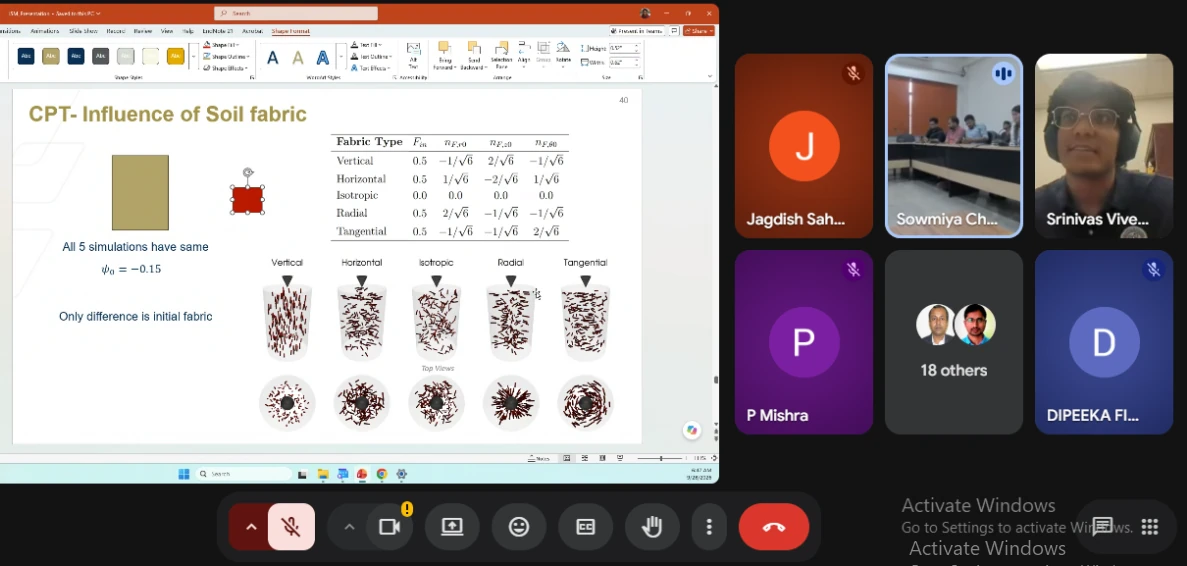Image resolution: width=1187 pixels, height=566 pixels.
Task: Open the Acrobat ribbon tab
Action: coord(252,31)
